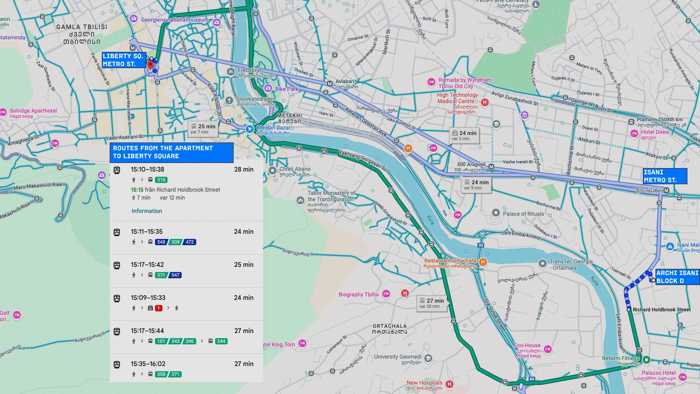Click the Rike Park purple marker

(268, 88)
